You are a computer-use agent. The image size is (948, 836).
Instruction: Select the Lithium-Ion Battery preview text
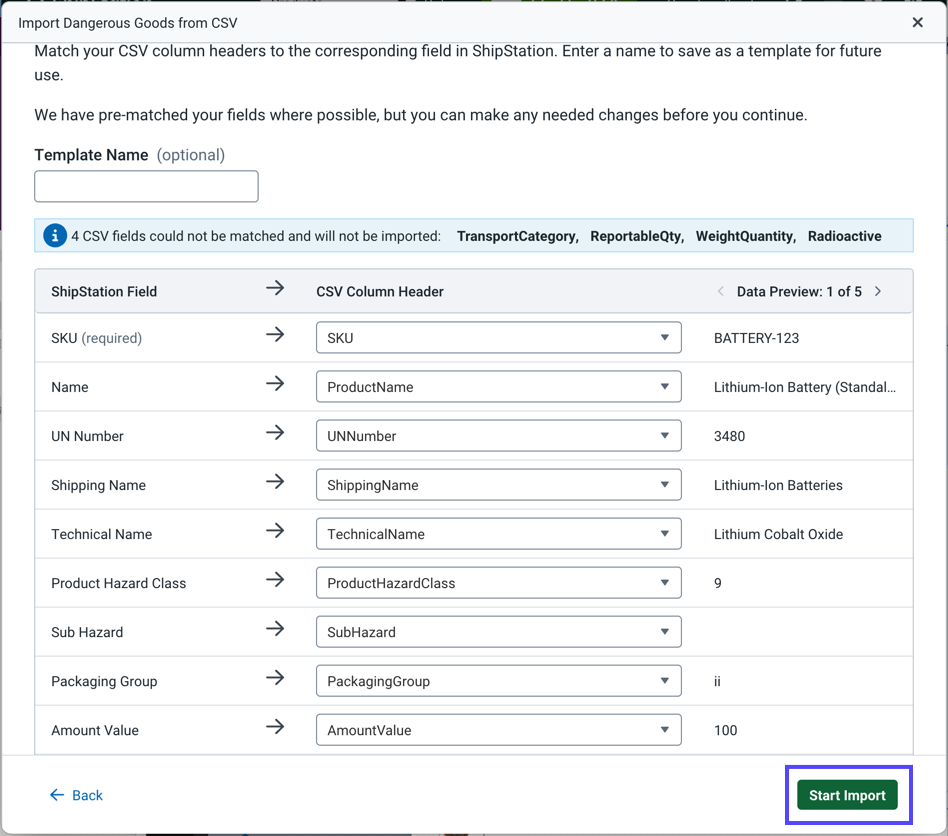pos(805,387)
